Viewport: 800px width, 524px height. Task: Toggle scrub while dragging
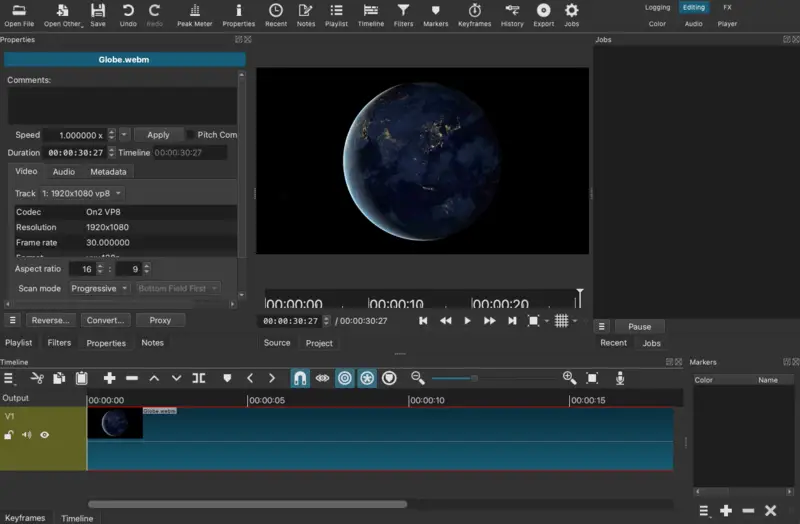322,378
